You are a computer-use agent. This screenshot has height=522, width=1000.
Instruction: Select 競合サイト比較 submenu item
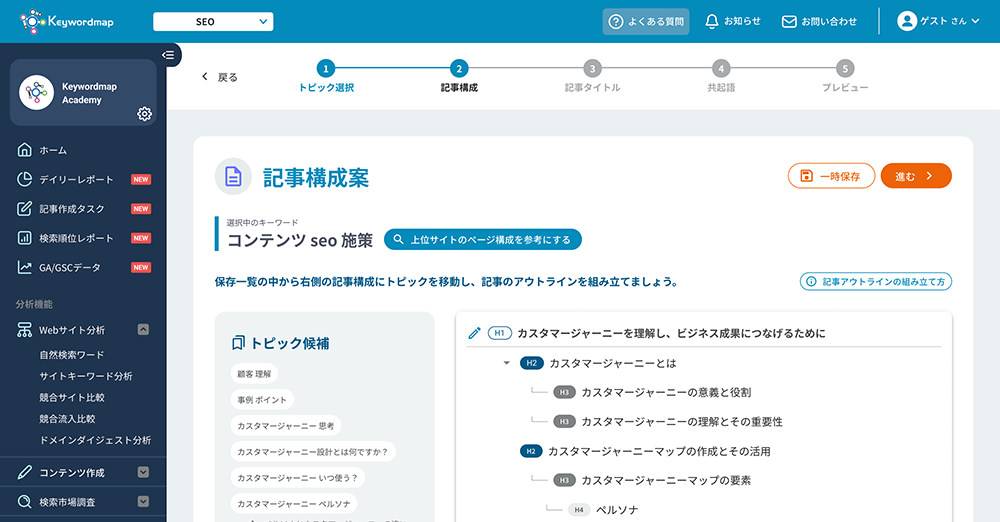click(71, 398)
